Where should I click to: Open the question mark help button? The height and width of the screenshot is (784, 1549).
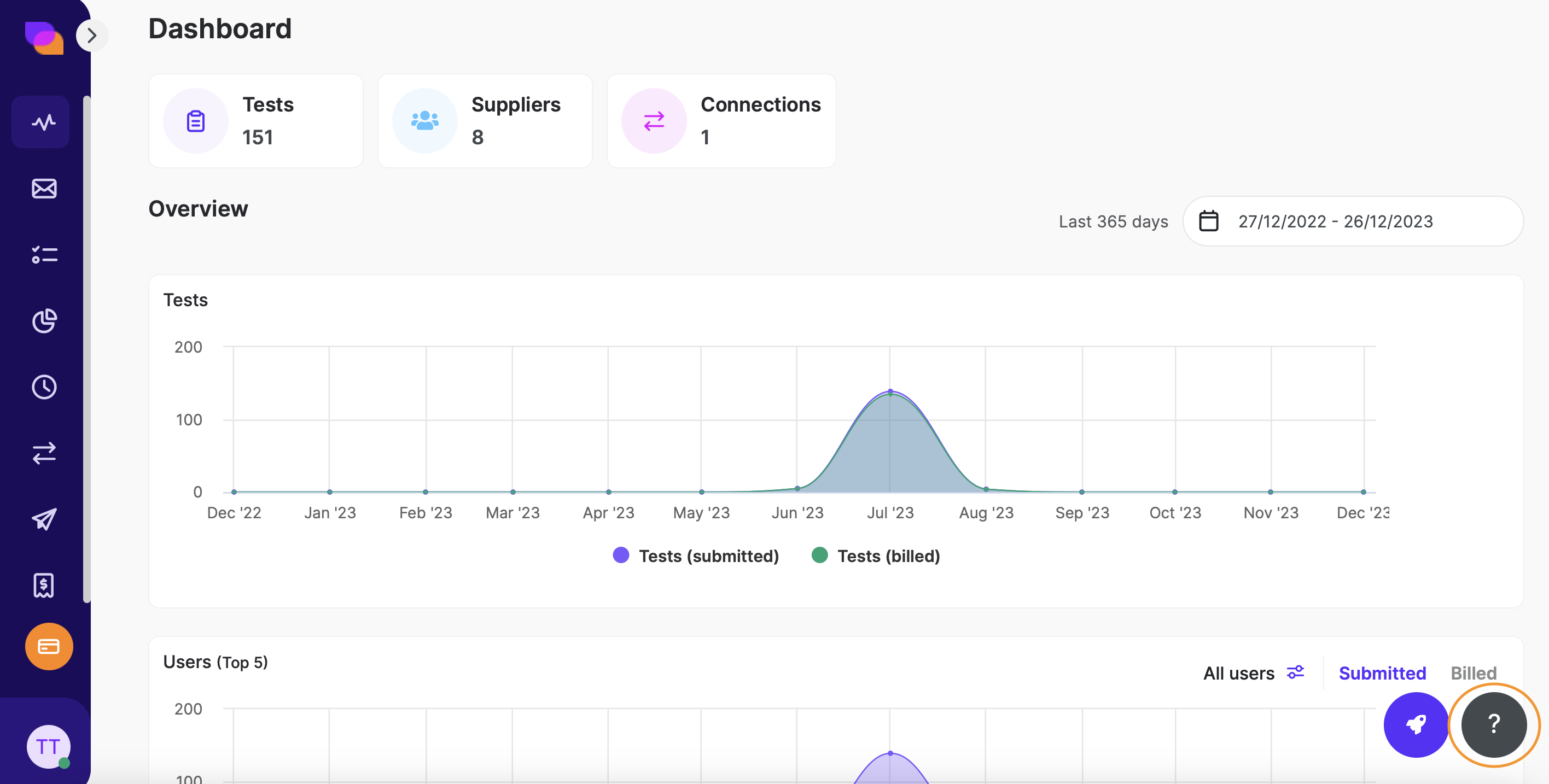click(1494, 724)
